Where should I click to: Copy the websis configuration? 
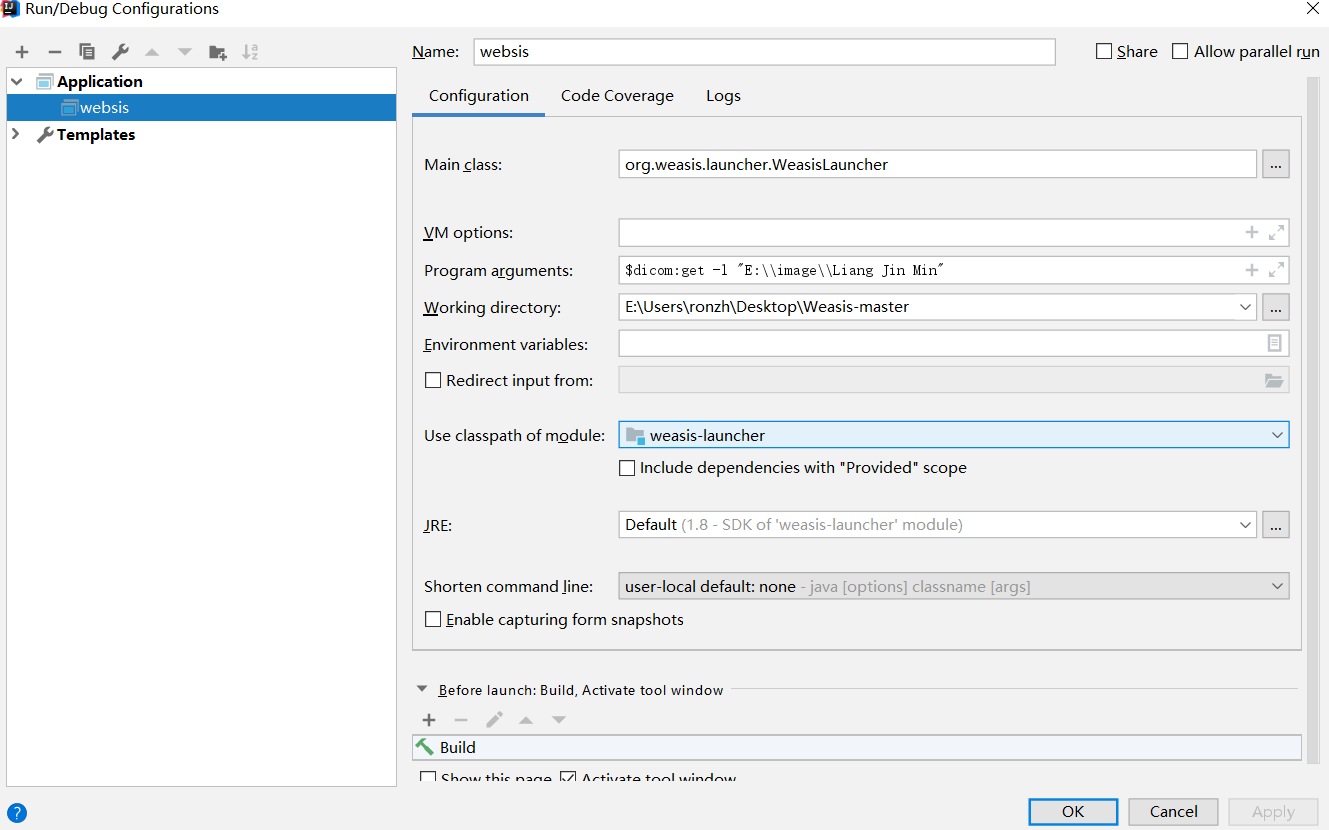86,51
